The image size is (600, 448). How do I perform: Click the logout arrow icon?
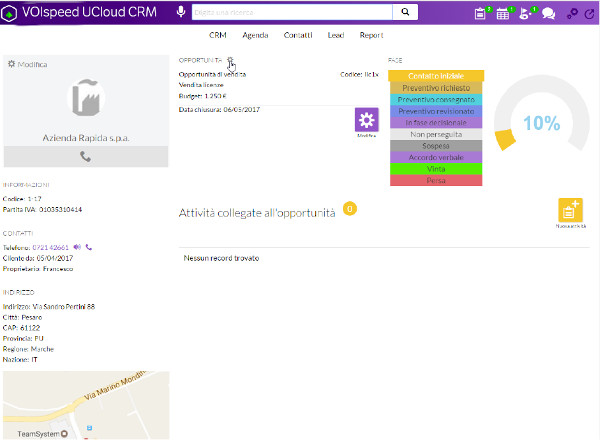click(x=589, y=14)
